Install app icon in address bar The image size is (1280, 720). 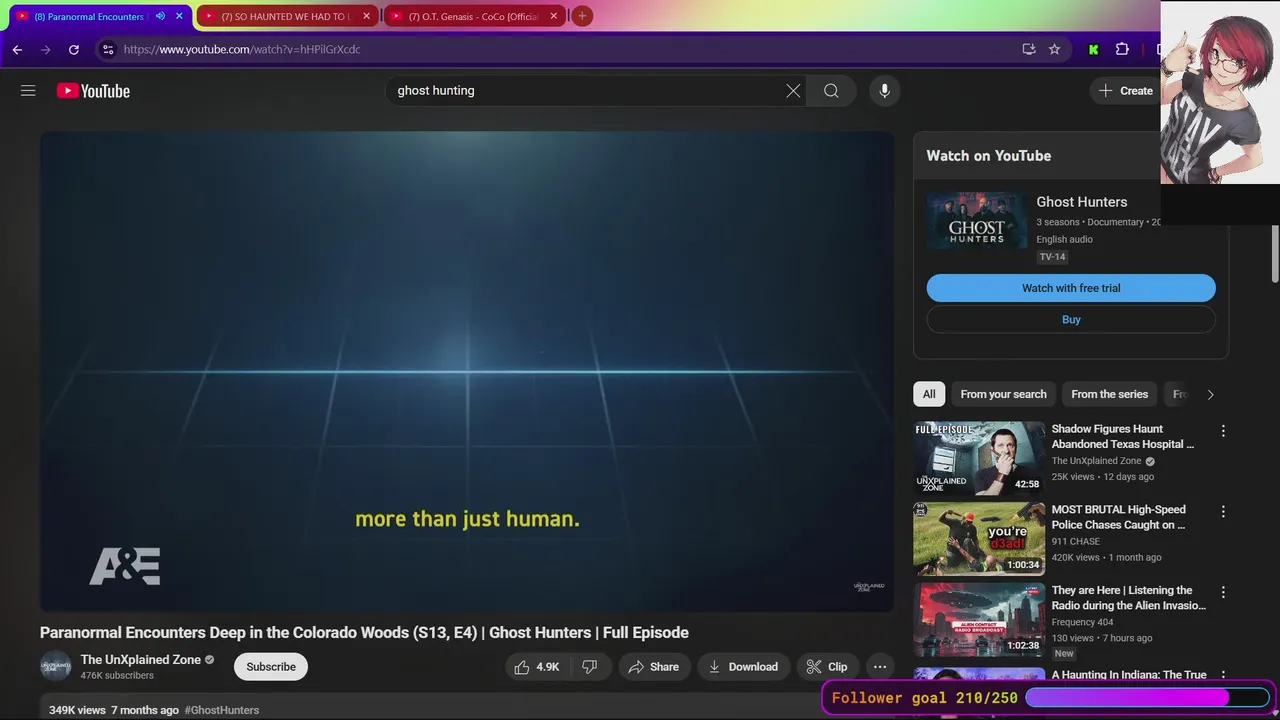pyautogui.click(x=1028, y=49)
